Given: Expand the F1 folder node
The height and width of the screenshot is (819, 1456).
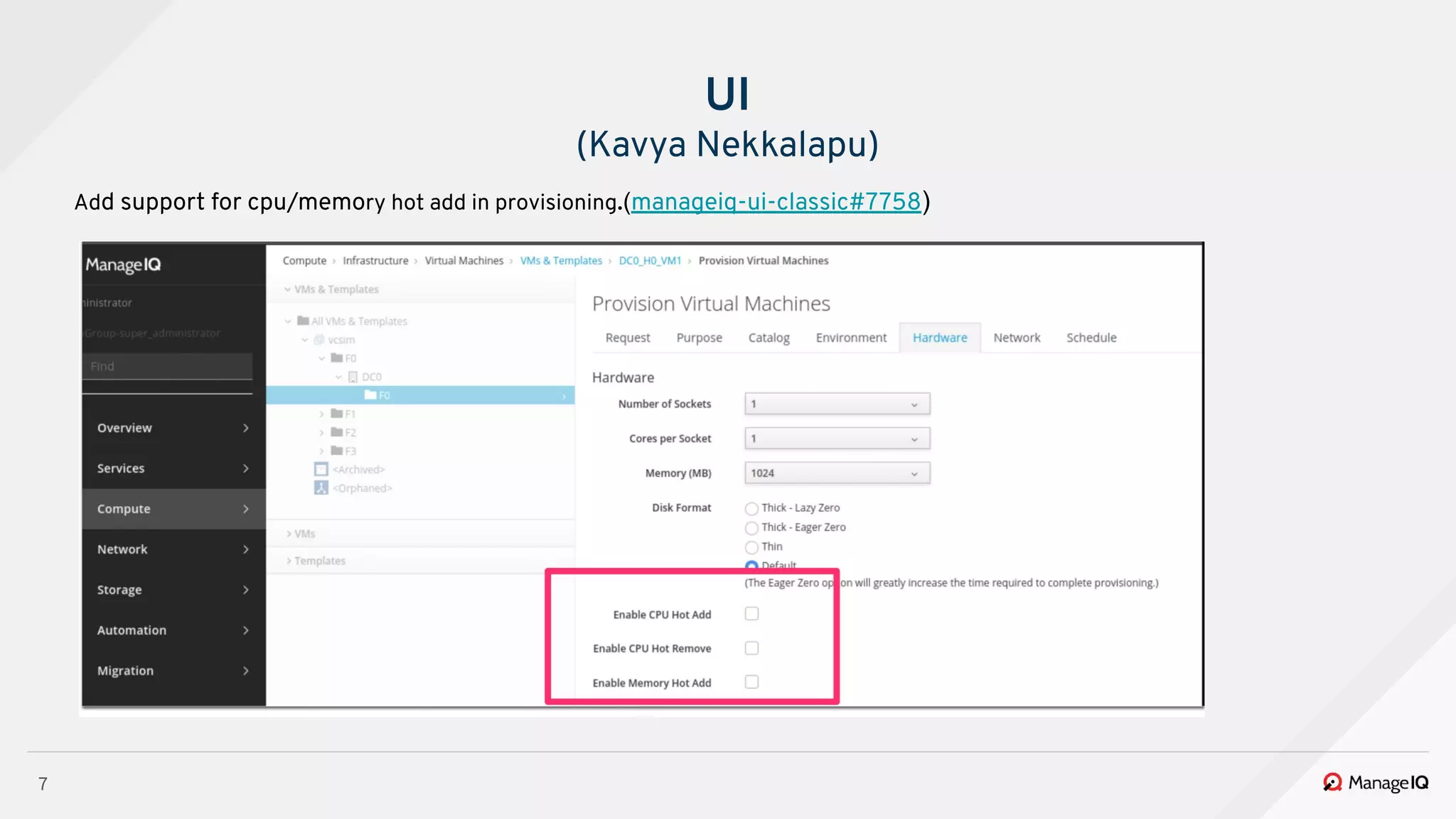Looking at the screenshot, I should click(x=321, y=414).
